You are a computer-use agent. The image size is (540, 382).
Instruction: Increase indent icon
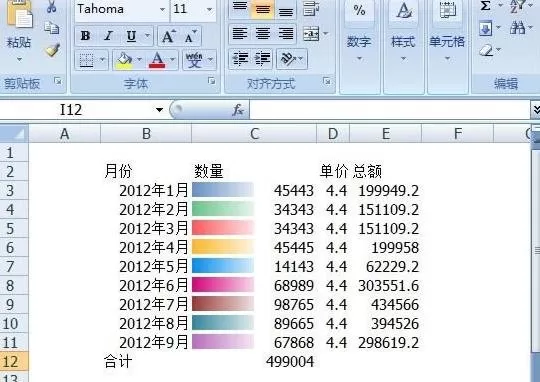[262, 59]
